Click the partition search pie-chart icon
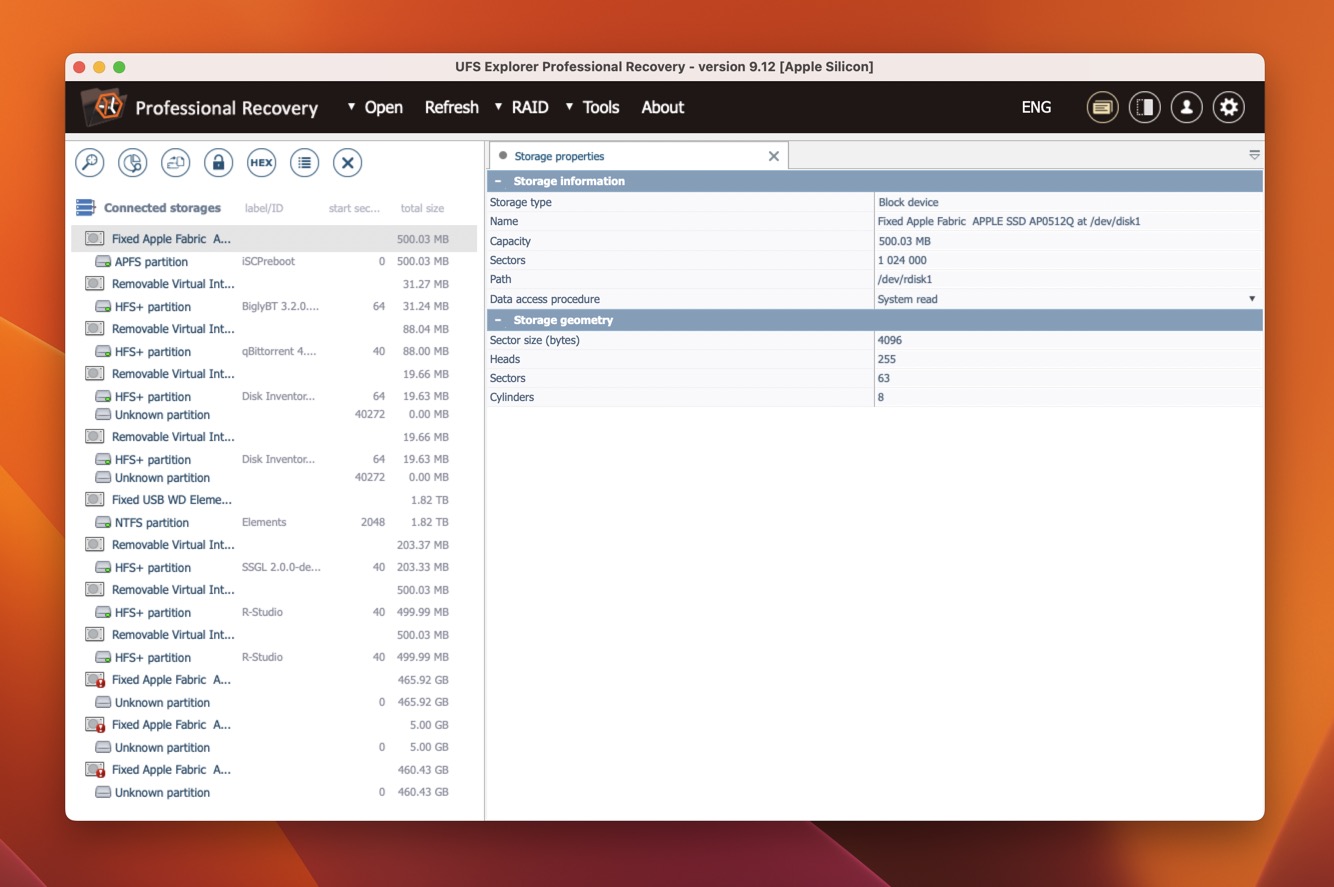 [x=133, y=163]
